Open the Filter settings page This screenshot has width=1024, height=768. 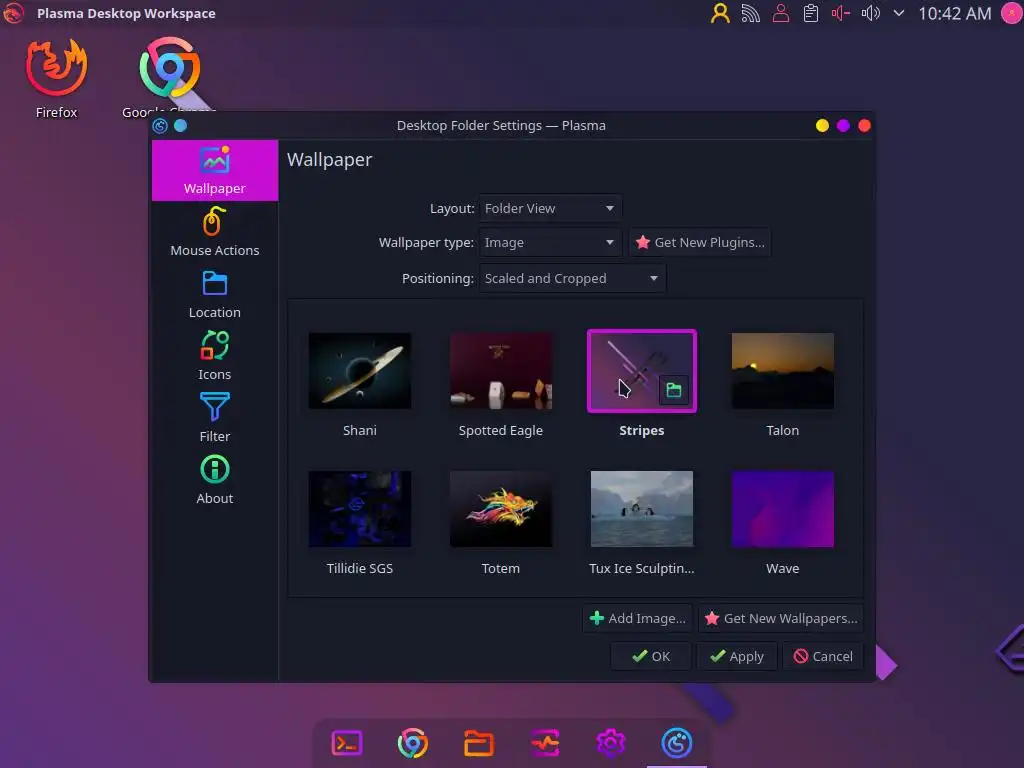pos(215,418)
